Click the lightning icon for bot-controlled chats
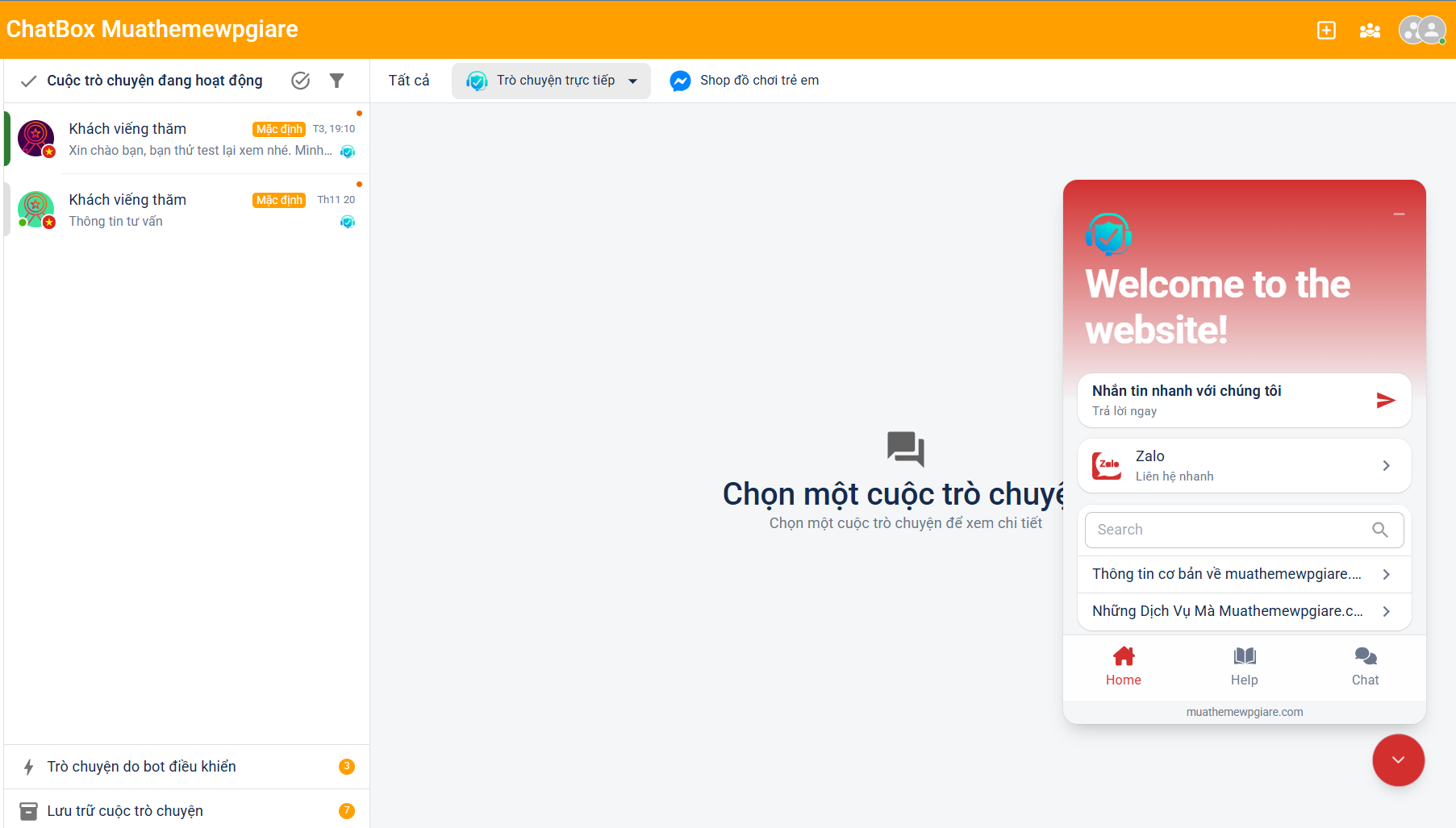 tap(29, 766)
